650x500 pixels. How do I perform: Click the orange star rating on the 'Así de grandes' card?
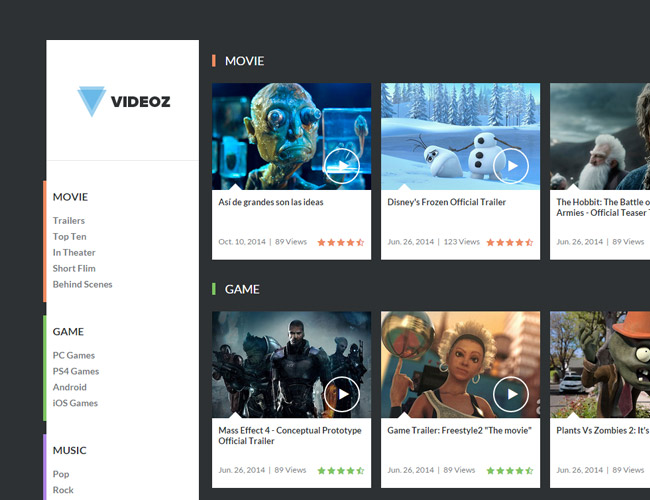coord(341,242)
